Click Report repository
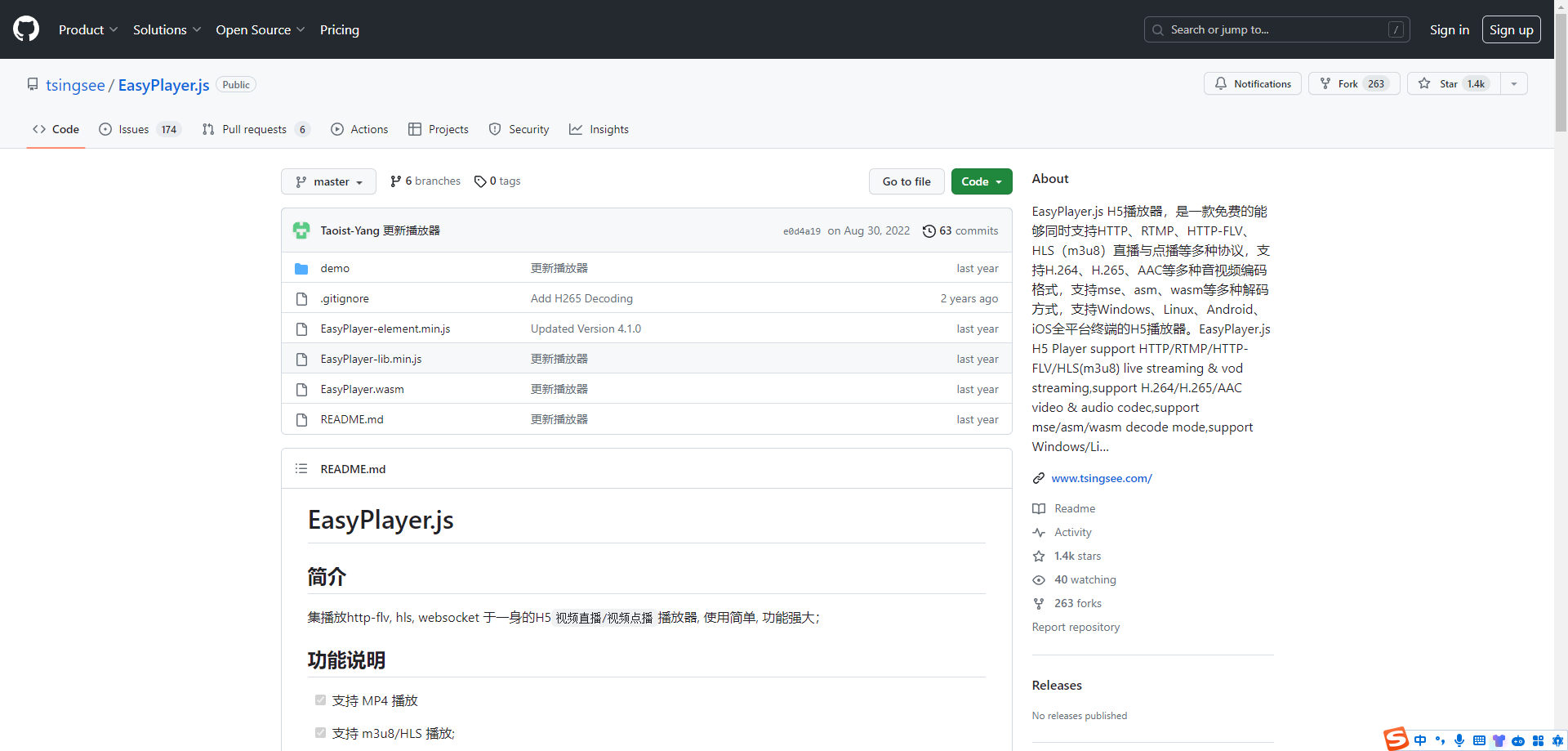 pyautogui.click(x=1076, y=627)
